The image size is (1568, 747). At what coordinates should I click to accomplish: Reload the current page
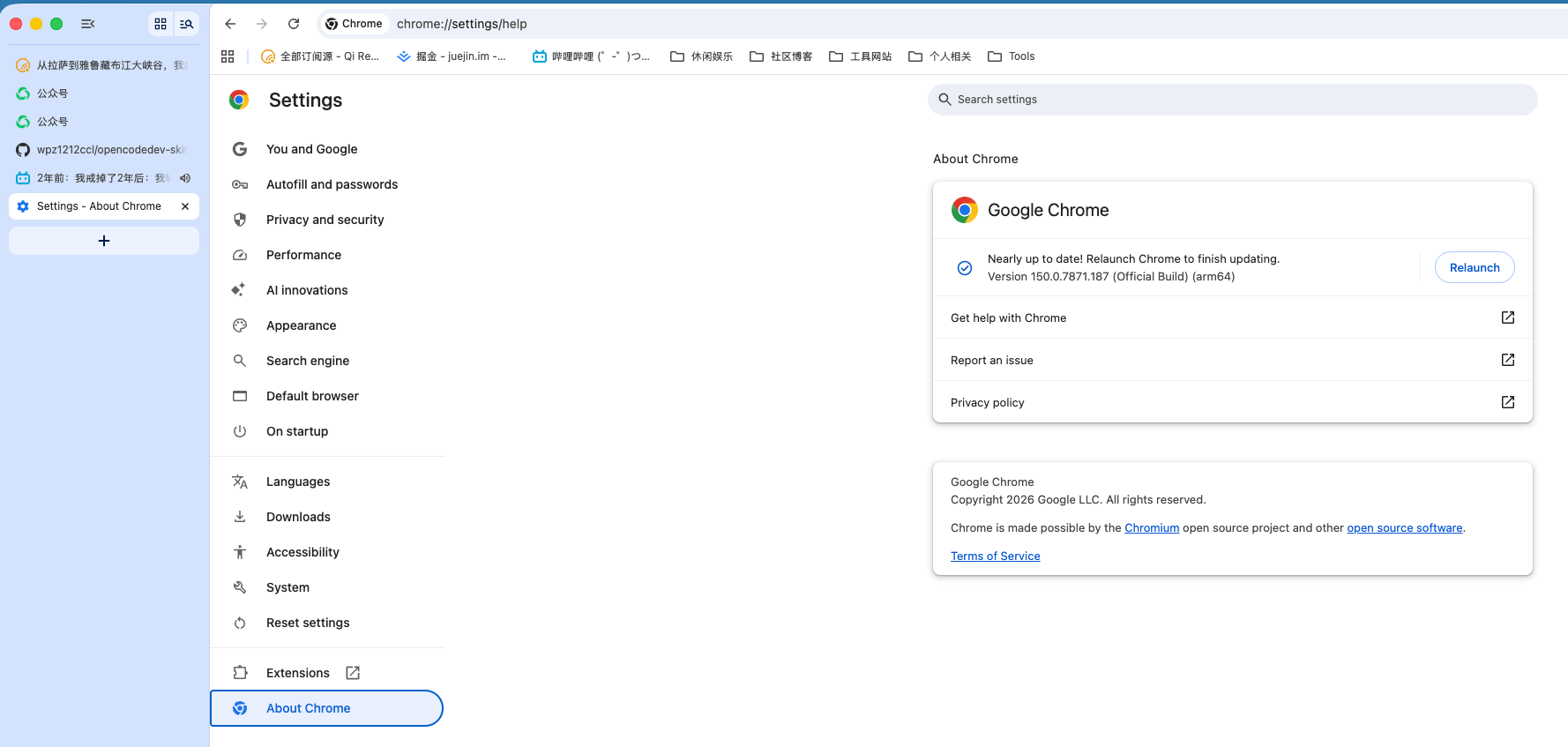point(294,24)
